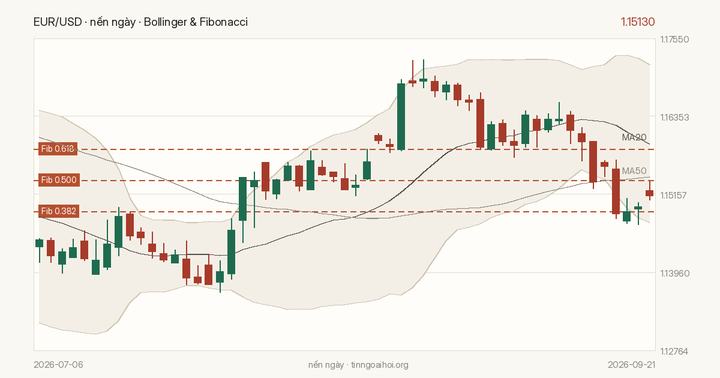Click the Fib 0.500 level label
Image resolution: width=720 pixels, height=378 pixels.
(58, 180)
